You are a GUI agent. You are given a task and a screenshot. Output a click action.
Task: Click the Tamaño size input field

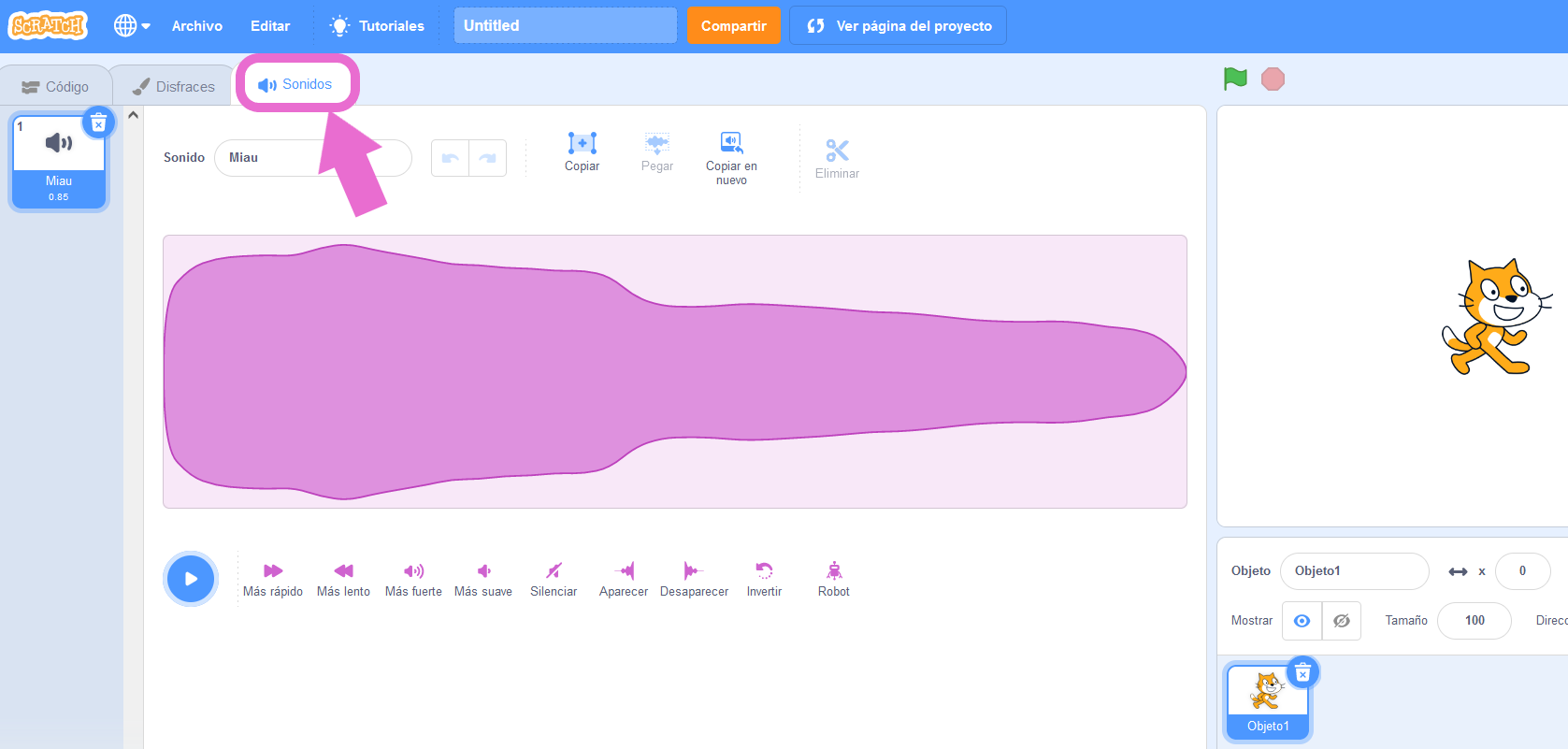1474,621
